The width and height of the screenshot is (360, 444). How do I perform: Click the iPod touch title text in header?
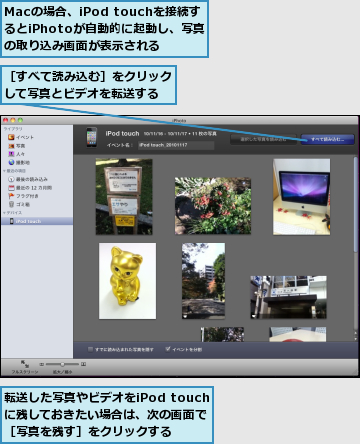[x=122, y=133]
